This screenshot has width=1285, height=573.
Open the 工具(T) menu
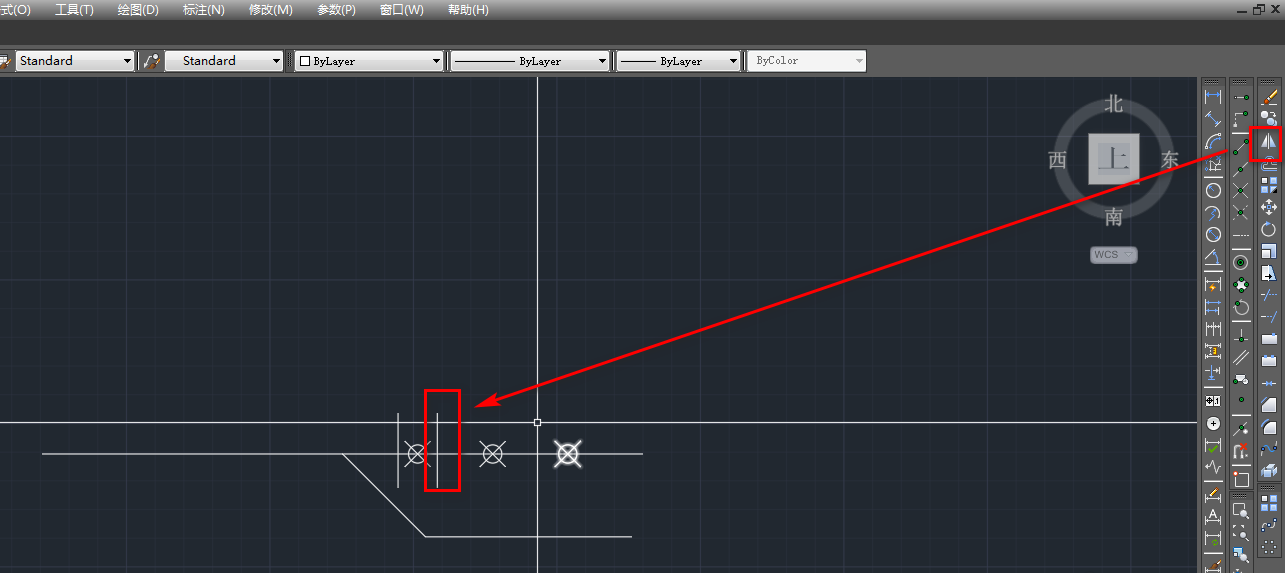click(x=74, y=10)
